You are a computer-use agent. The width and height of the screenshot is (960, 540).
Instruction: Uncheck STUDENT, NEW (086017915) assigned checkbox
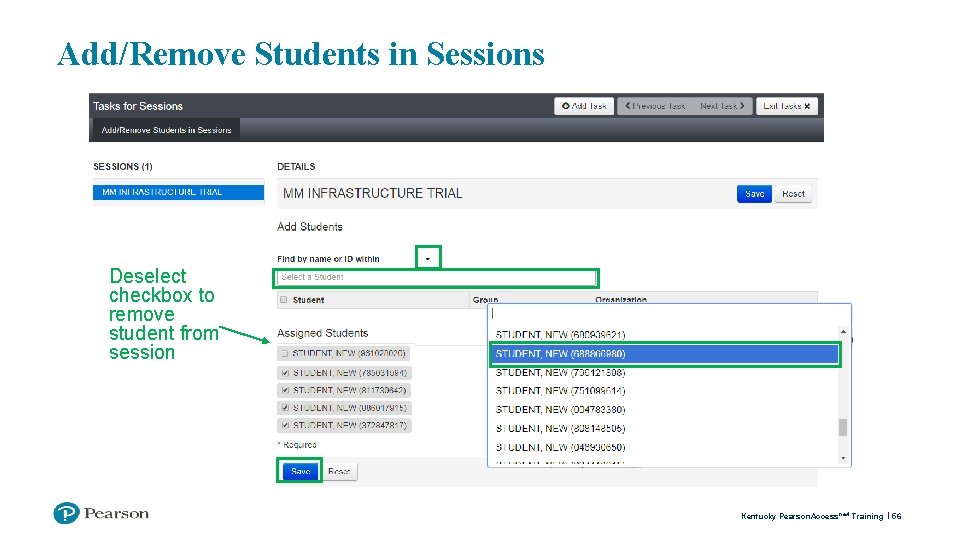point(285,407)
